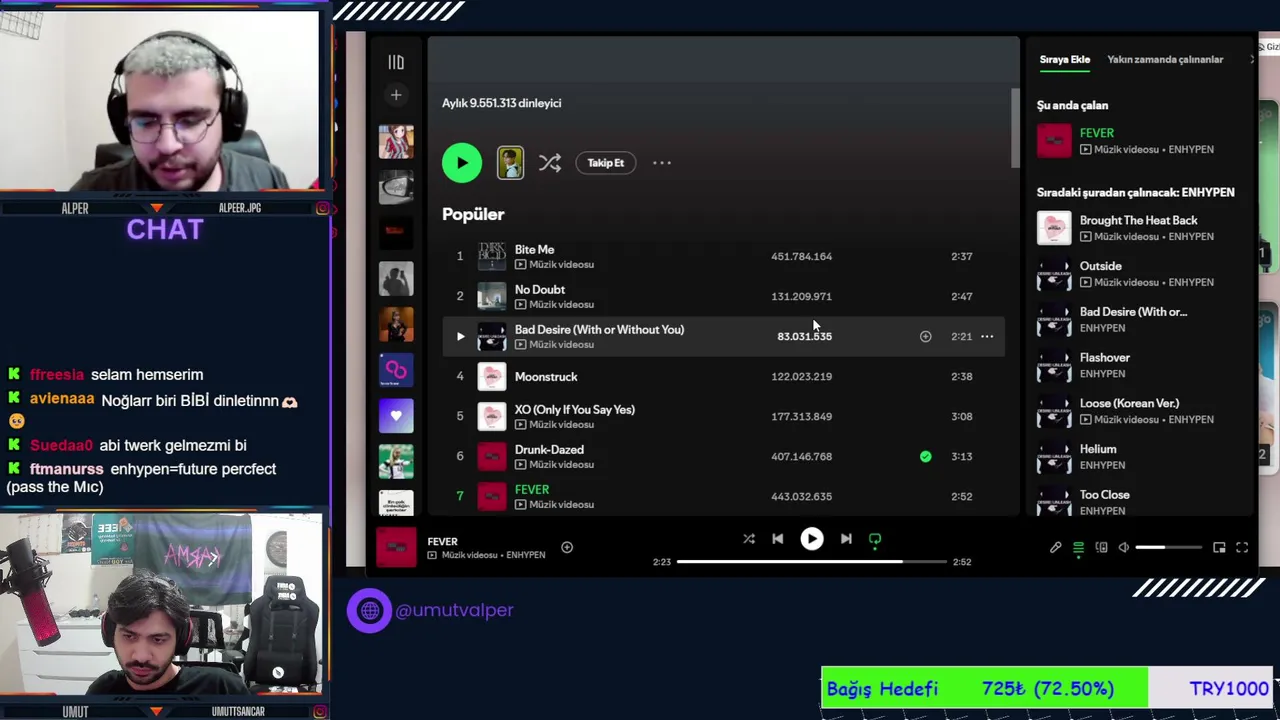Image resolution: width=1280 pixels, height=720 pixels.
Task: Select the FEVER track in the Popüler list
Action: (531, 489)
